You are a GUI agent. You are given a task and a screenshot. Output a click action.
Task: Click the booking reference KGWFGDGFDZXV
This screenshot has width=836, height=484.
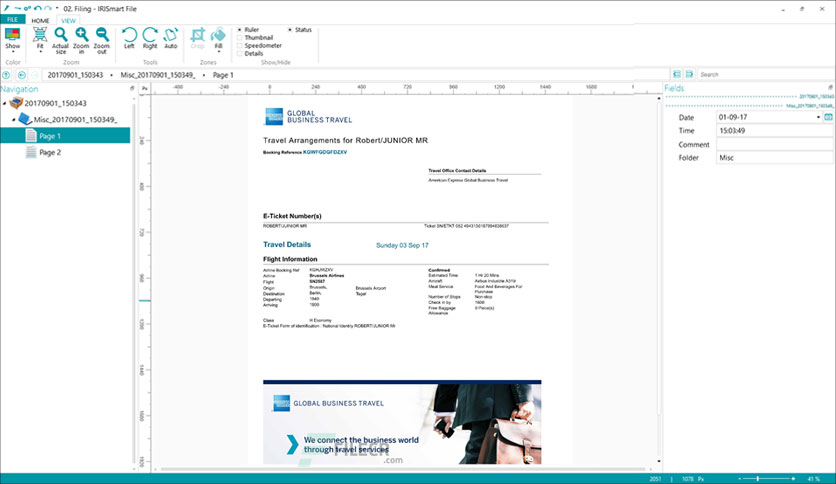325,152
